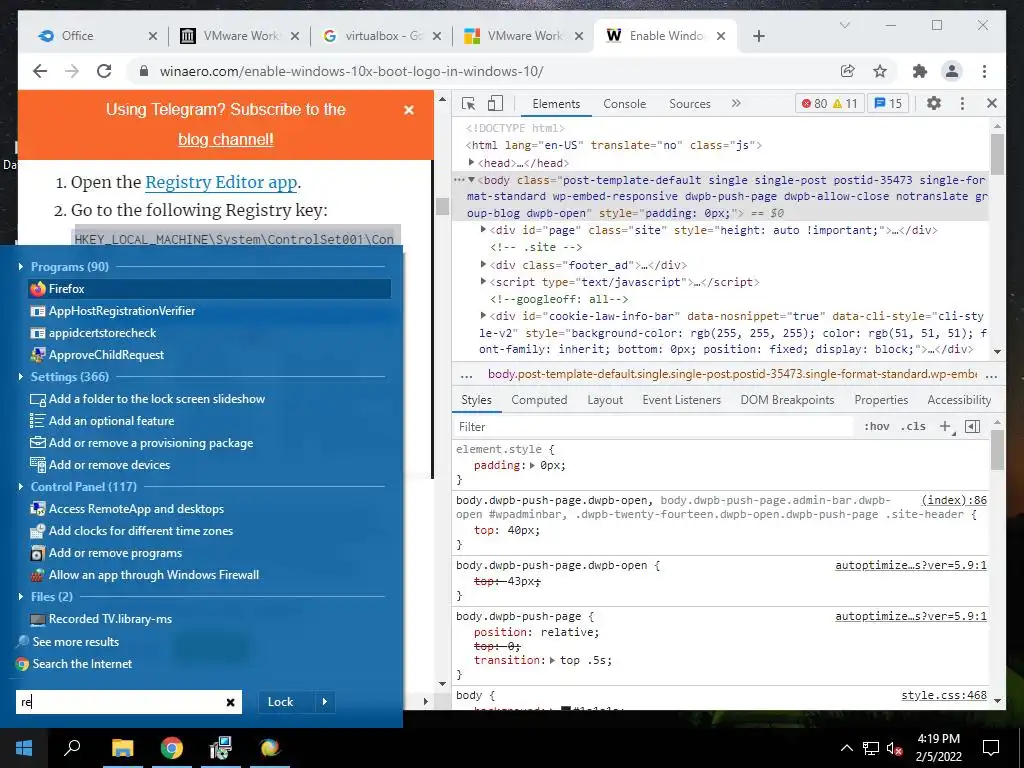Go back in Chrome
Image resolution: width=1024 pixels, height=768 pixels.
click(x=40, y=71)
